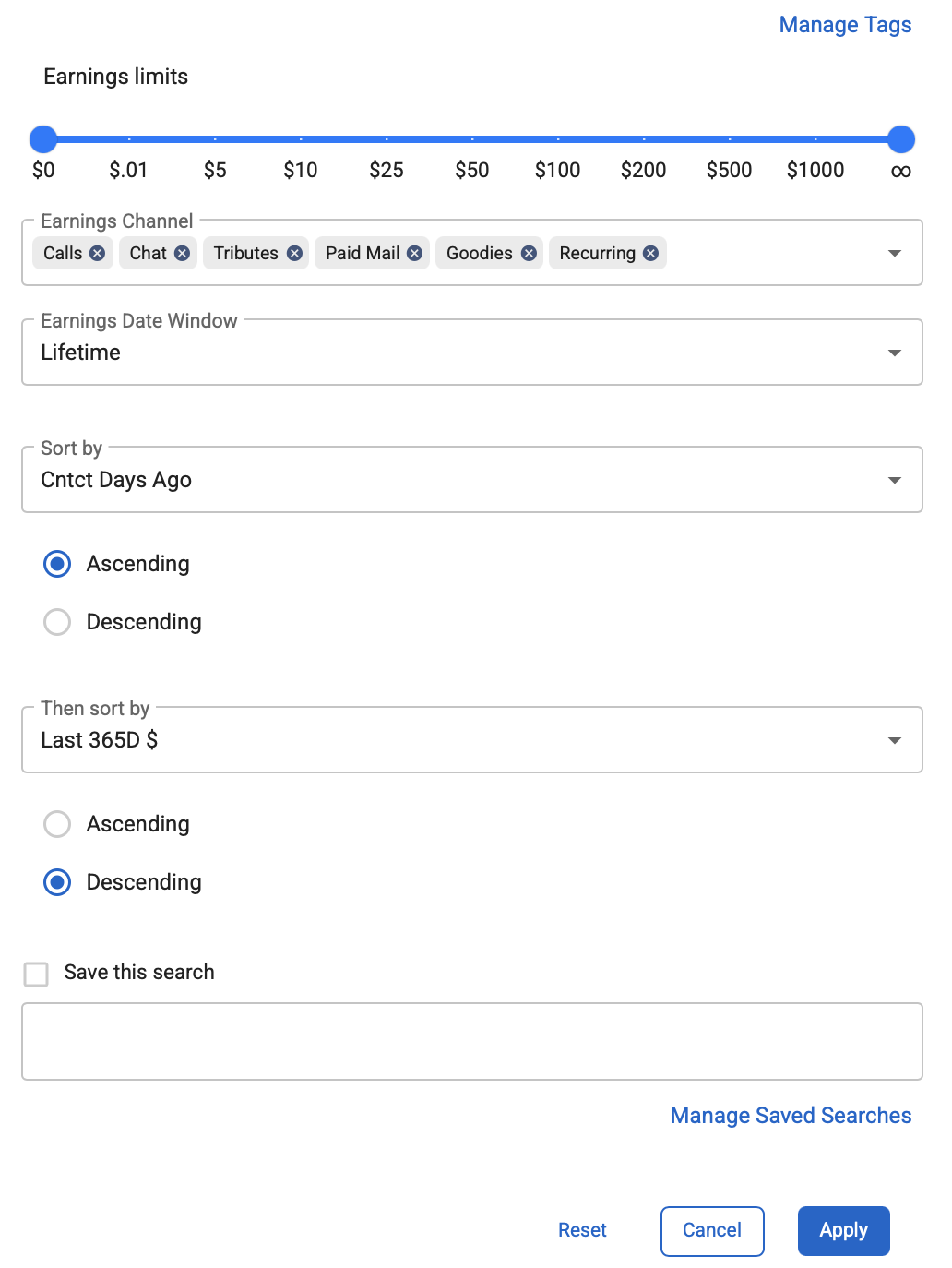Click the Cntct Days Ago value text
The width and height of the screenshot is (952, 1268).
point(116,480)
